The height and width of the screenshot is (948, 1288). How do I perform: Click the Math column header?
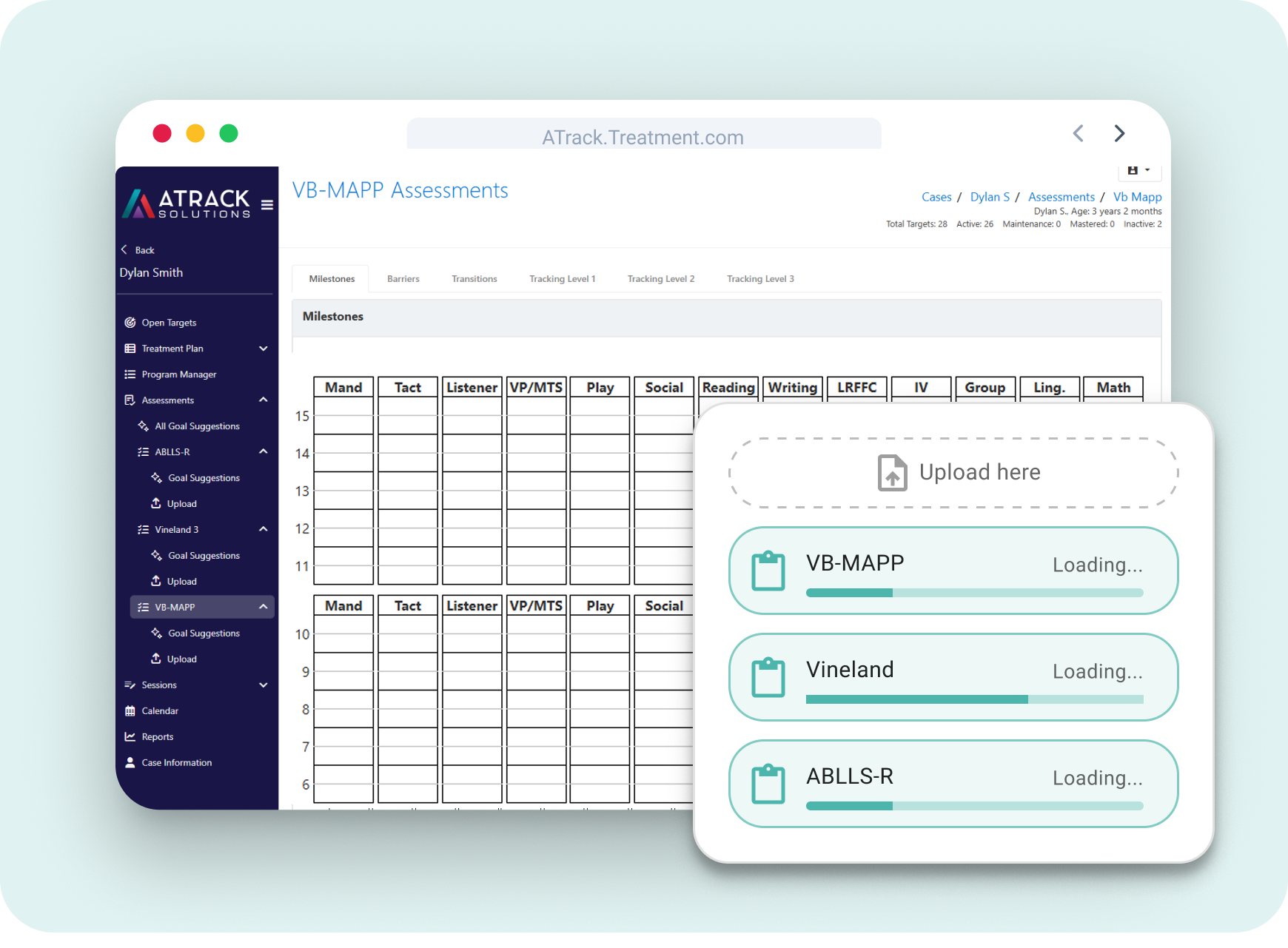[x=1113, y=387]
